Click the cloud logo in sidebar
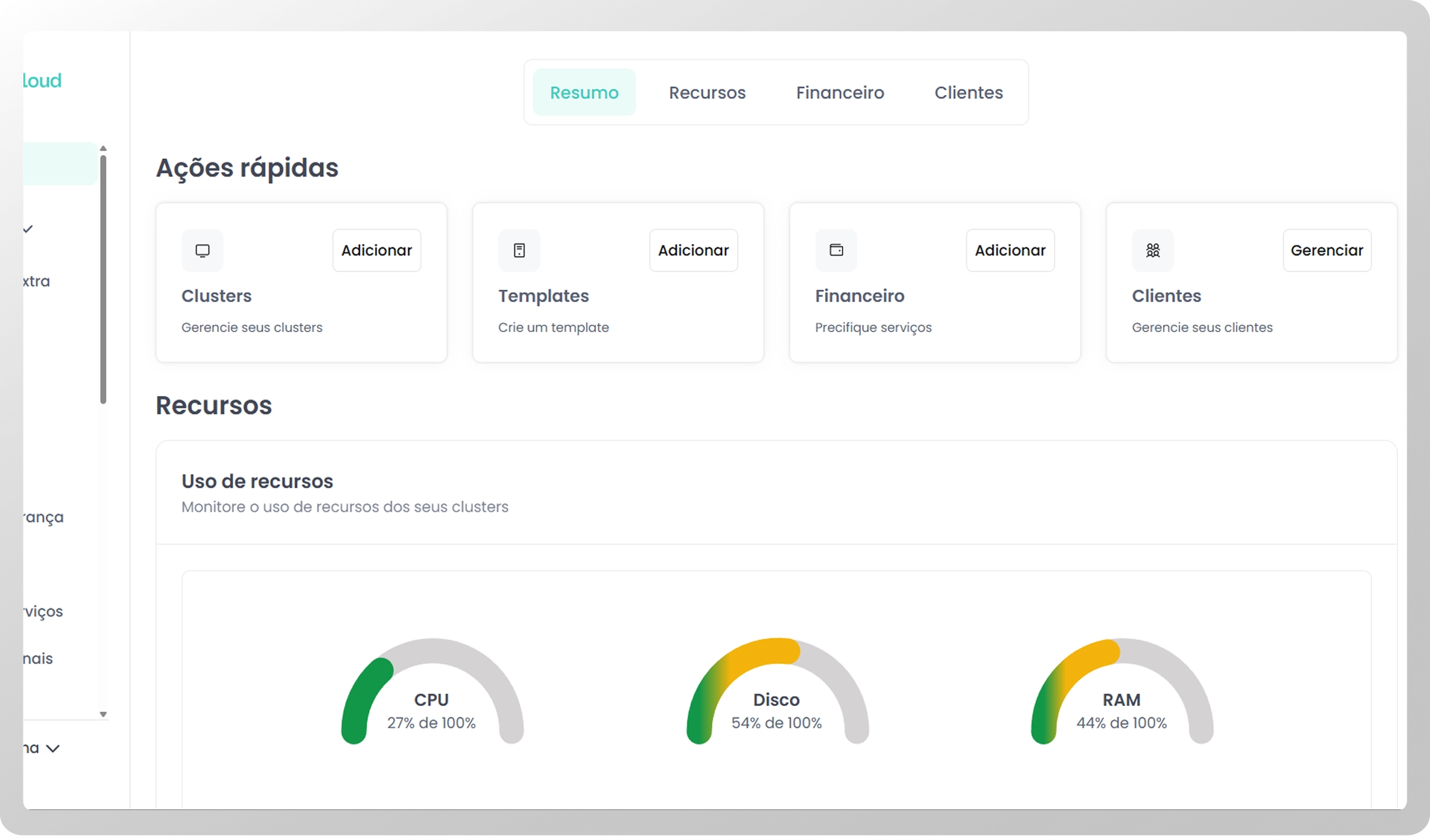 tap(42, 81)
